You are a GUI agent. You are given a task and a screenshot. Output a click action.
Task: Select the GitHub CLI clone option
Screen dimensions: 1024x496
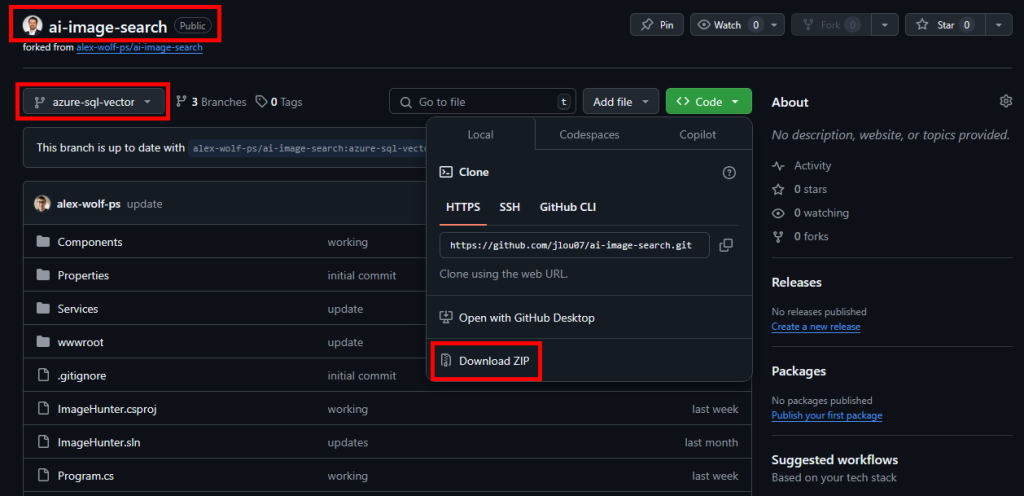pos(568,207)
